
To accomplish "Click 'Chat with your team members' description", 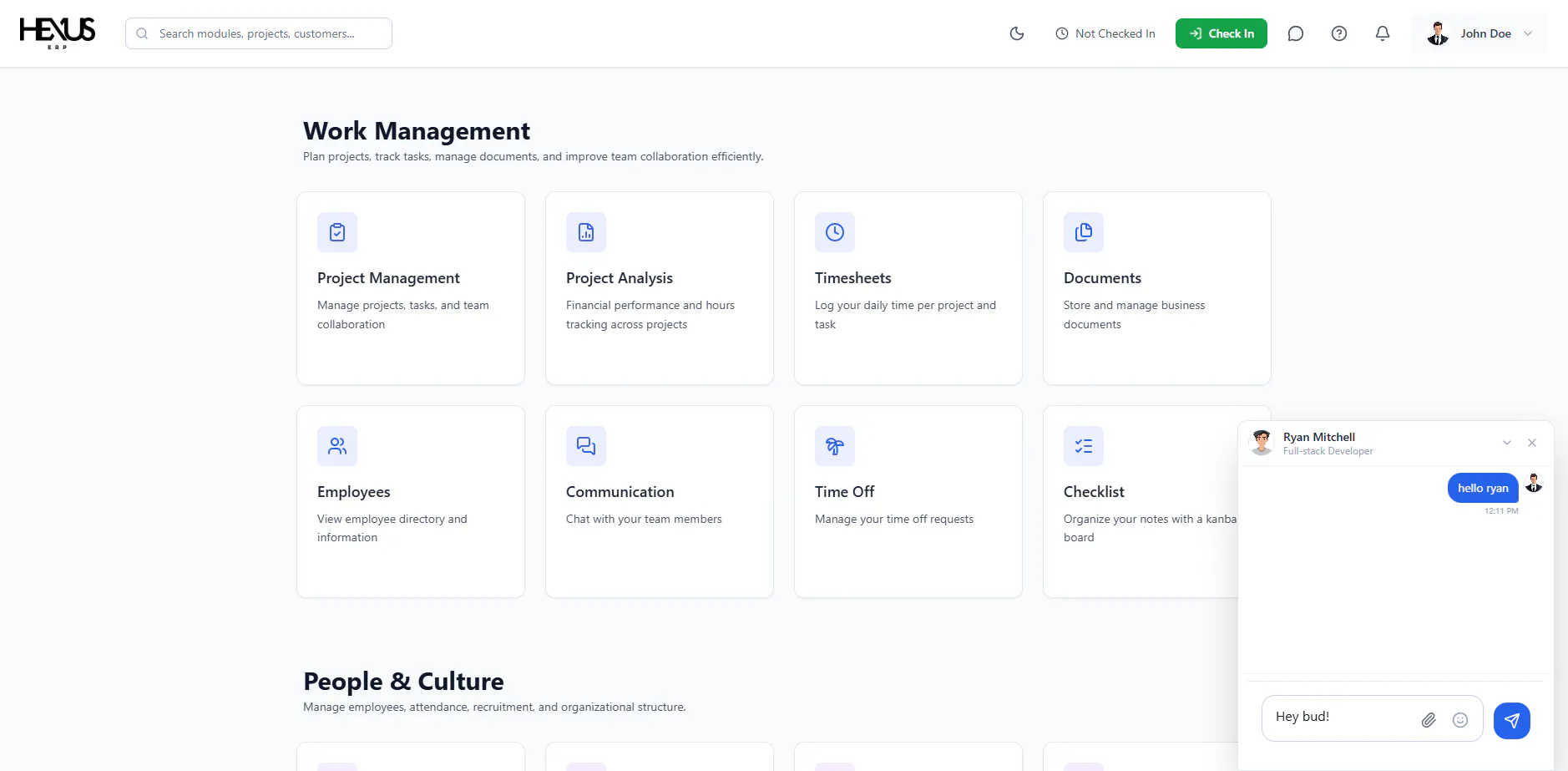I will [644, 519].
